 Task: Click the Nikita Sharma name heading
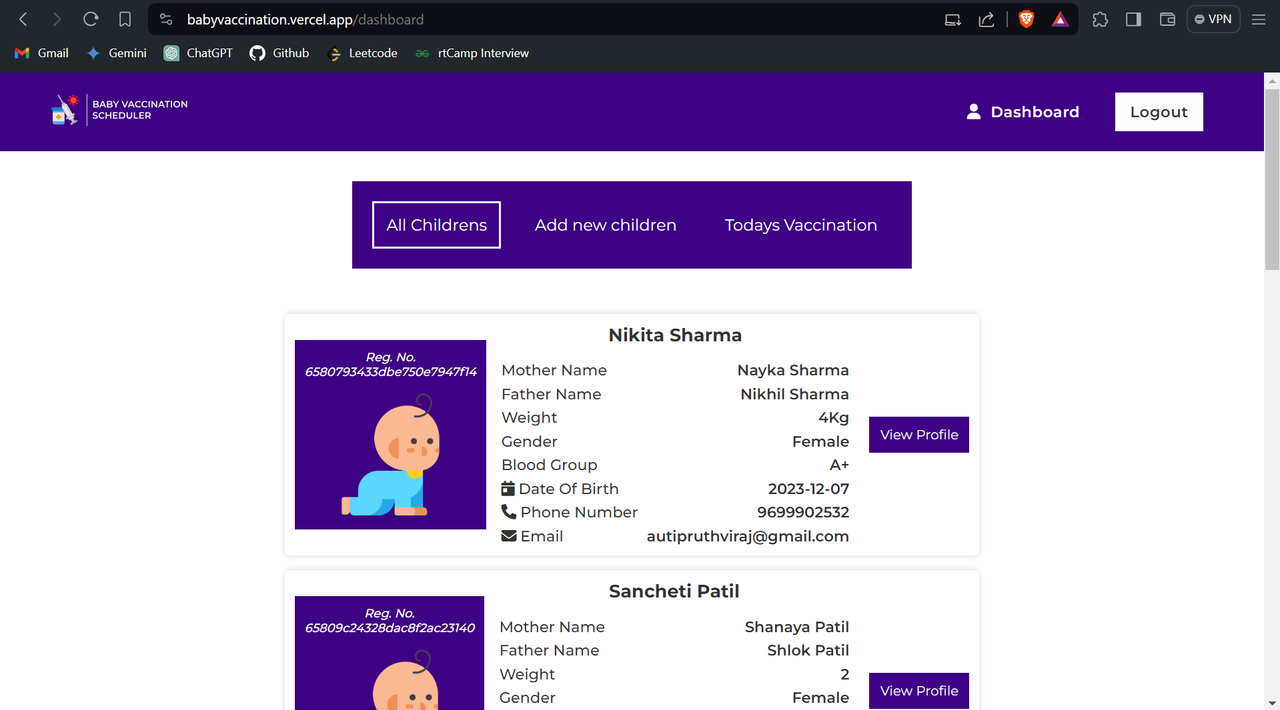point(675,335)
